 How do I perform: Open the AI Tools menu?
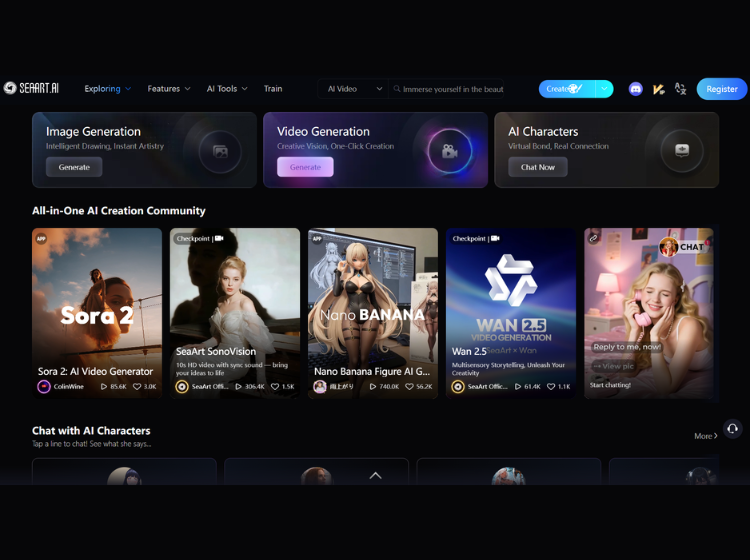[x=227, y=89]
